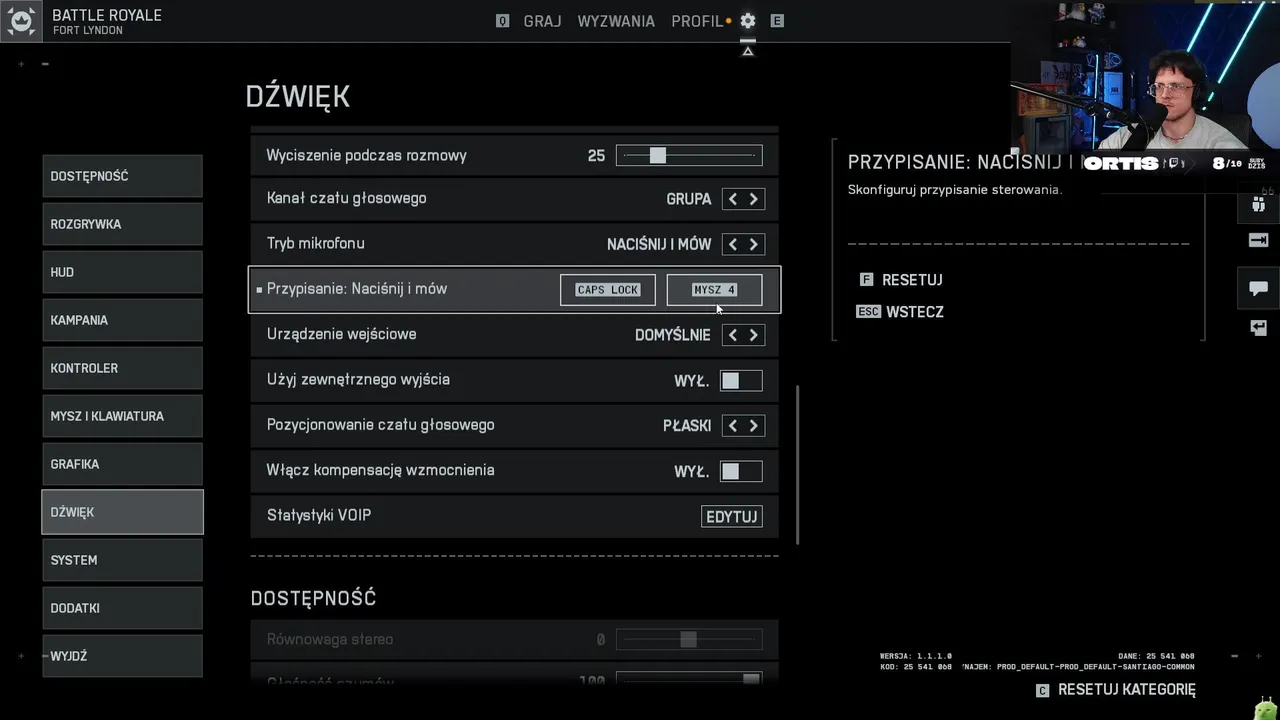The height and width of the screenshot is (720, 1280).
Task: Select previous Kanał czatu głosowego option
Action: click(x=733, y=199)
